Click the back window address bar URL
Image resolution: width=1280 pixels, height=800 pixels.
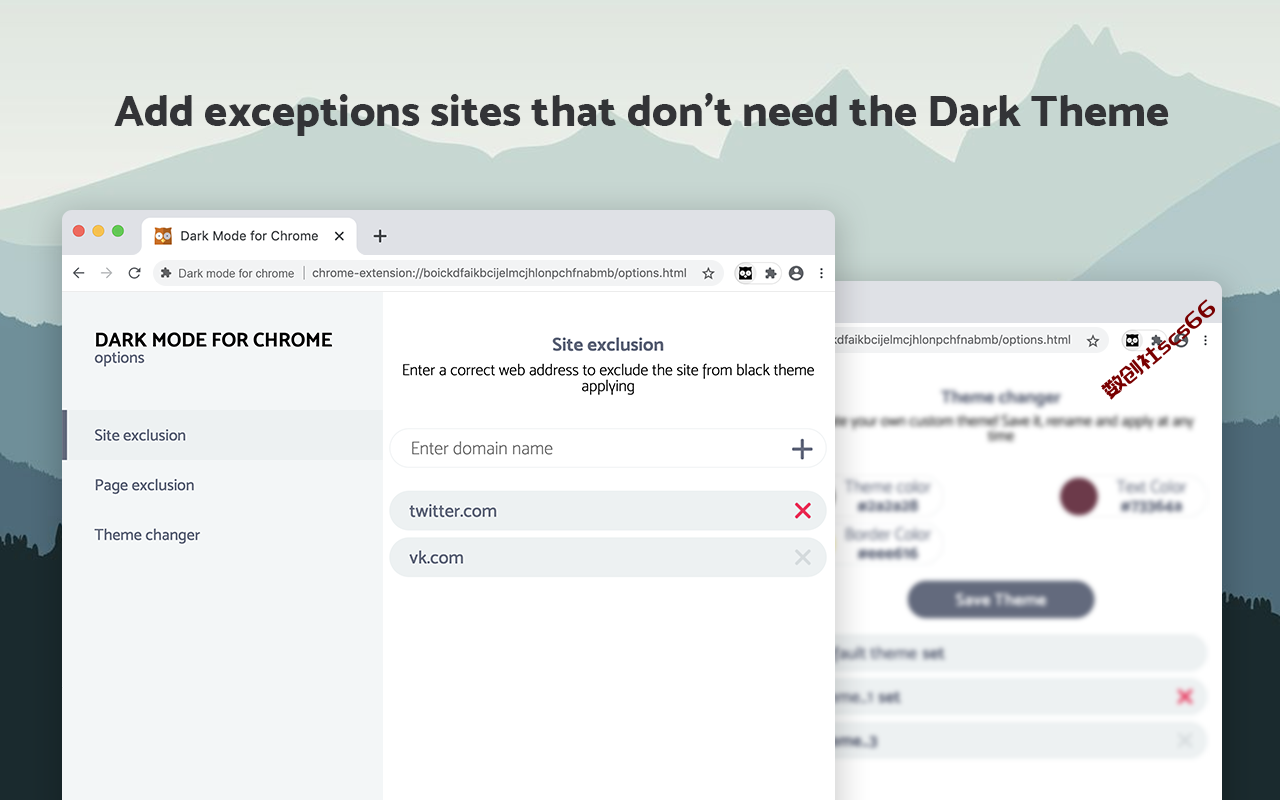(953, 340)
